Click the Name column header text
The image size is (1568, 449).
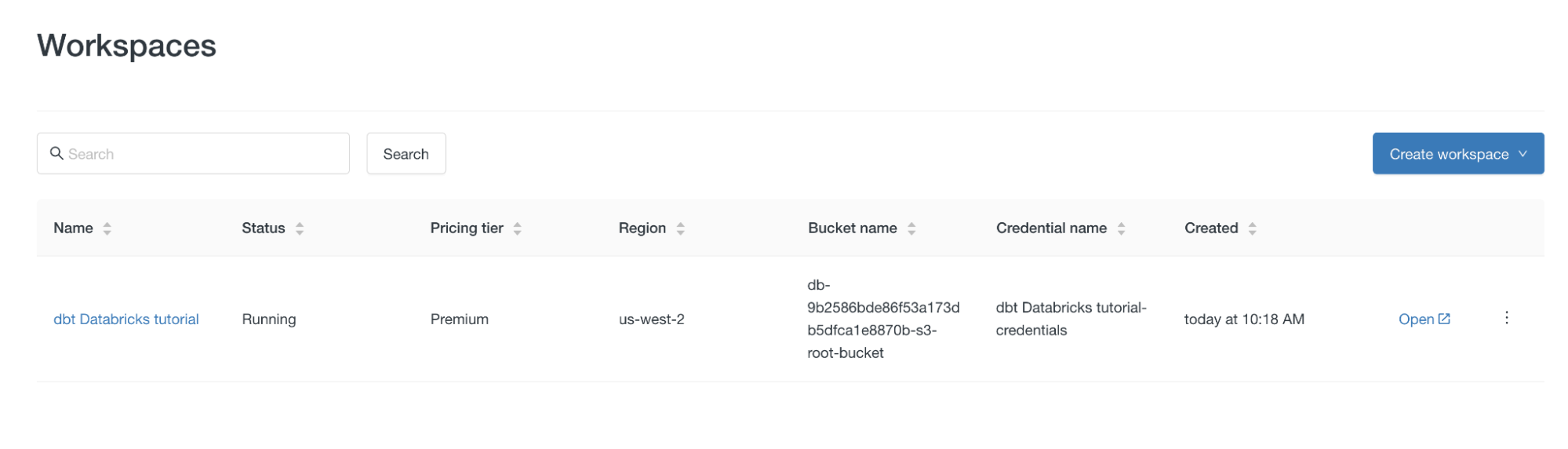[x=73, y=228]
